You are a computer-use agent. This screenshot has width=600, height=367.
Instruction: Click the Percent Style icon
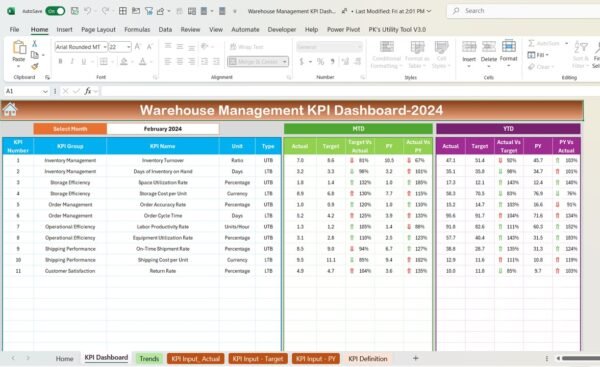point(320,61)
